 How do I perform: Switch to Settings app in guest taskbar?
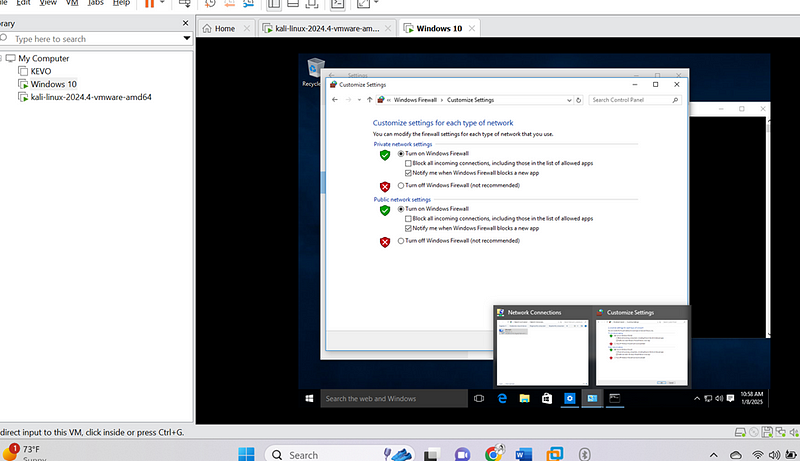569,398
